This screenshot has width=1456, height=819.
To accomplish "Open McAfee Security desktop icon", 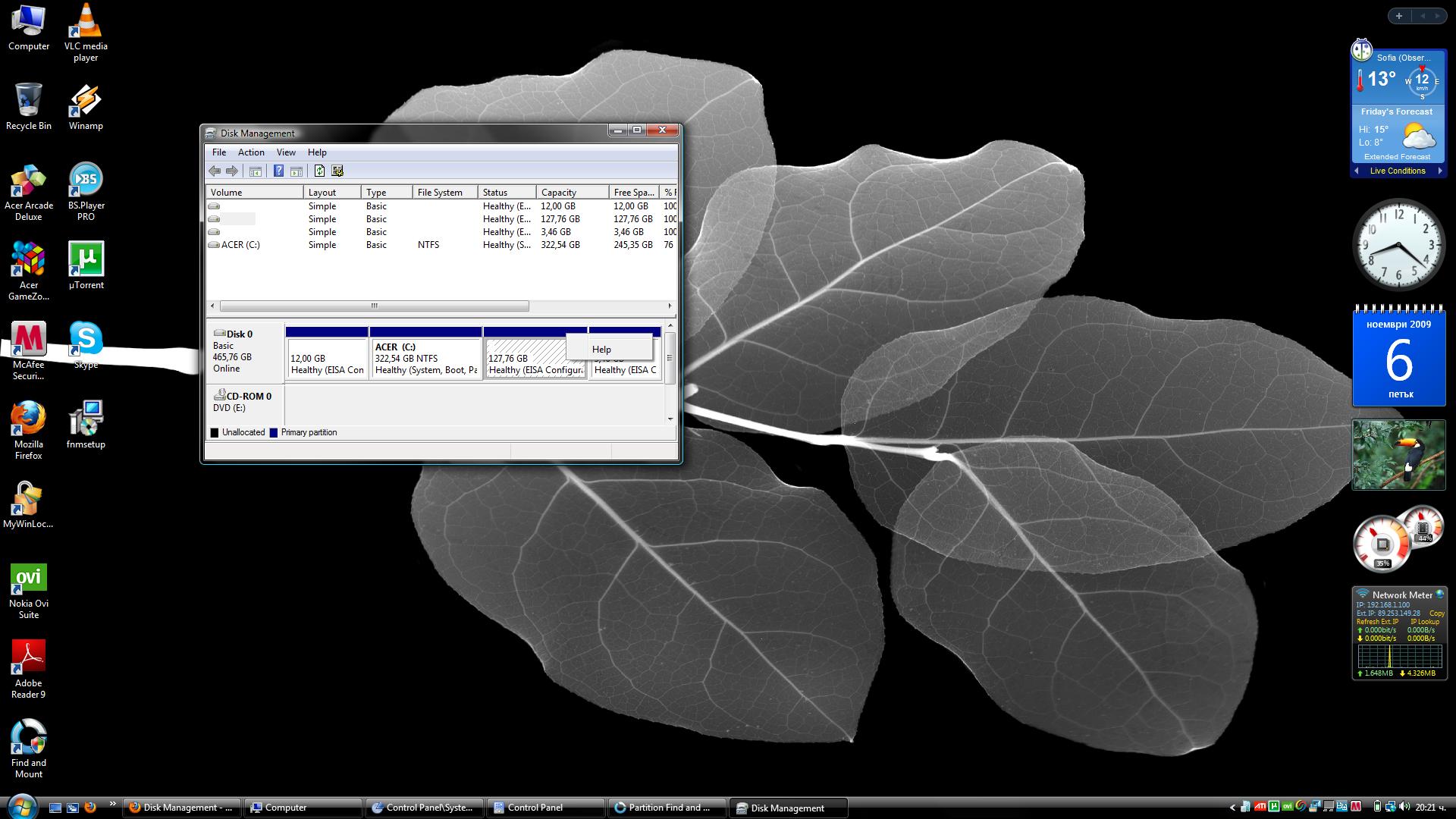I will coord(29,352).
